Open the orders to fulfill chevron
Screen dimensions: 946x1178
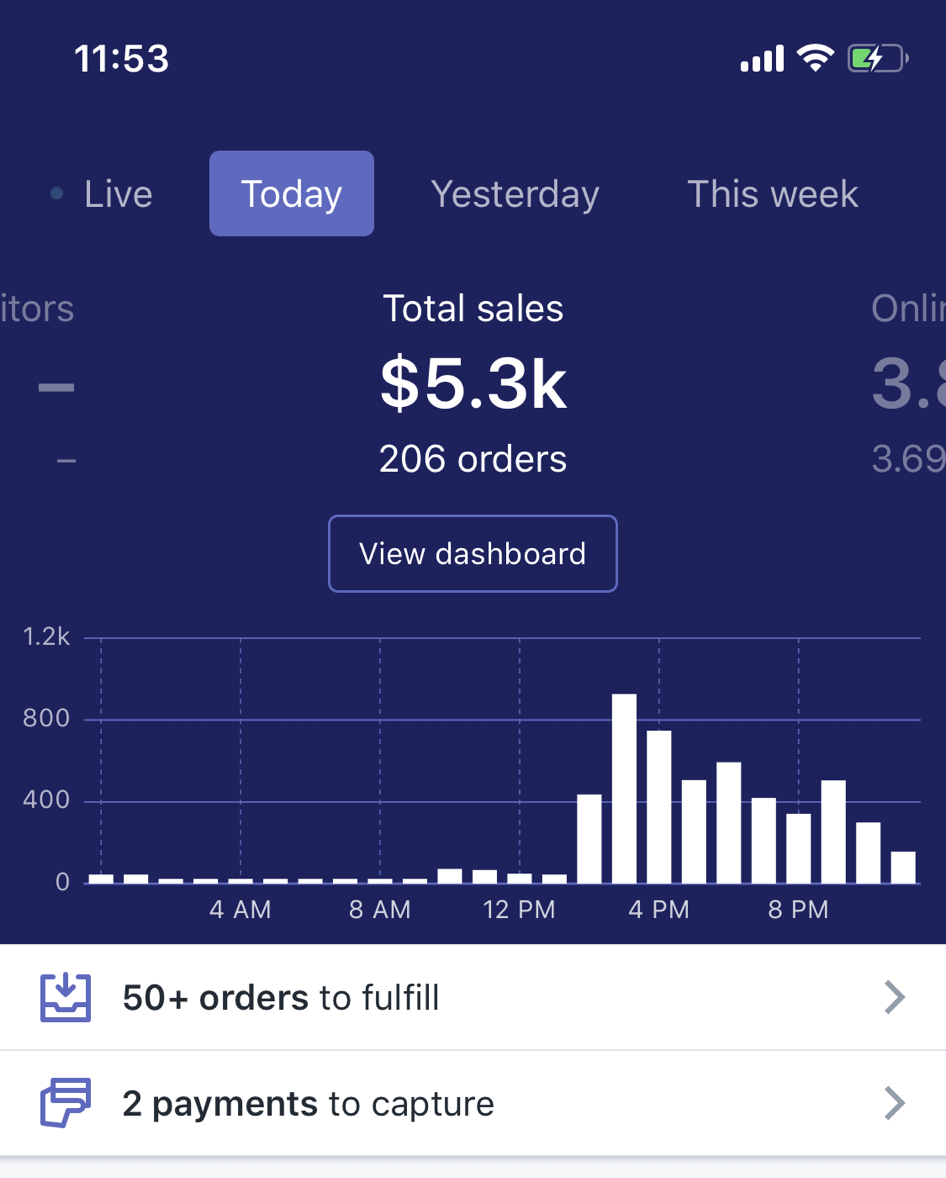point(894,997)
